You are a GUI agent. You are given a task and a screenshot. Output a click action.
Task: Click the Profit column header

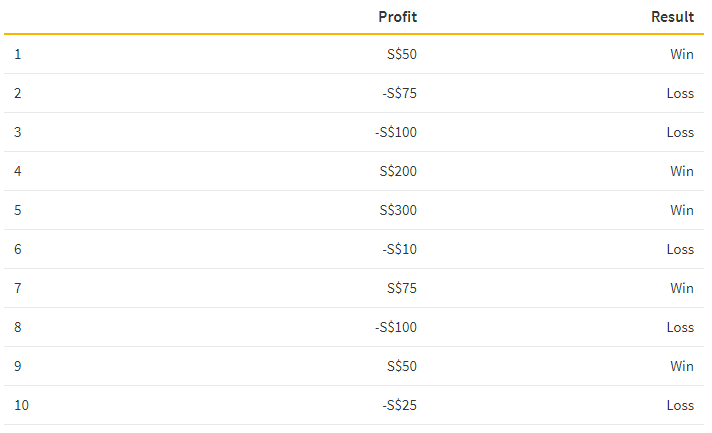pyautogui.click(x=397, y=17)
